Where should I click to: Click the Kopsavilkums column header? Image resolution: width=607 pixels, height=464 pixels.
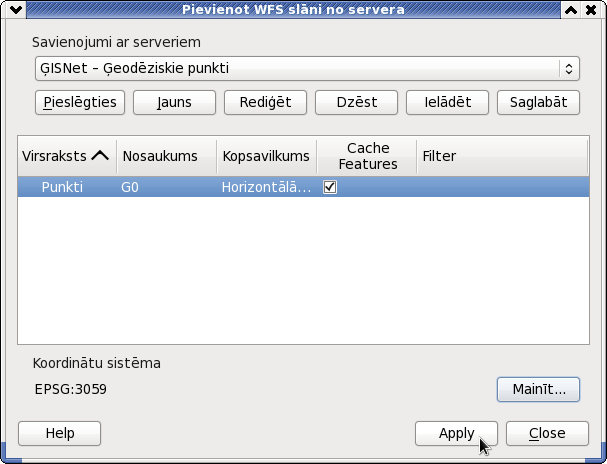pos(266,156)
